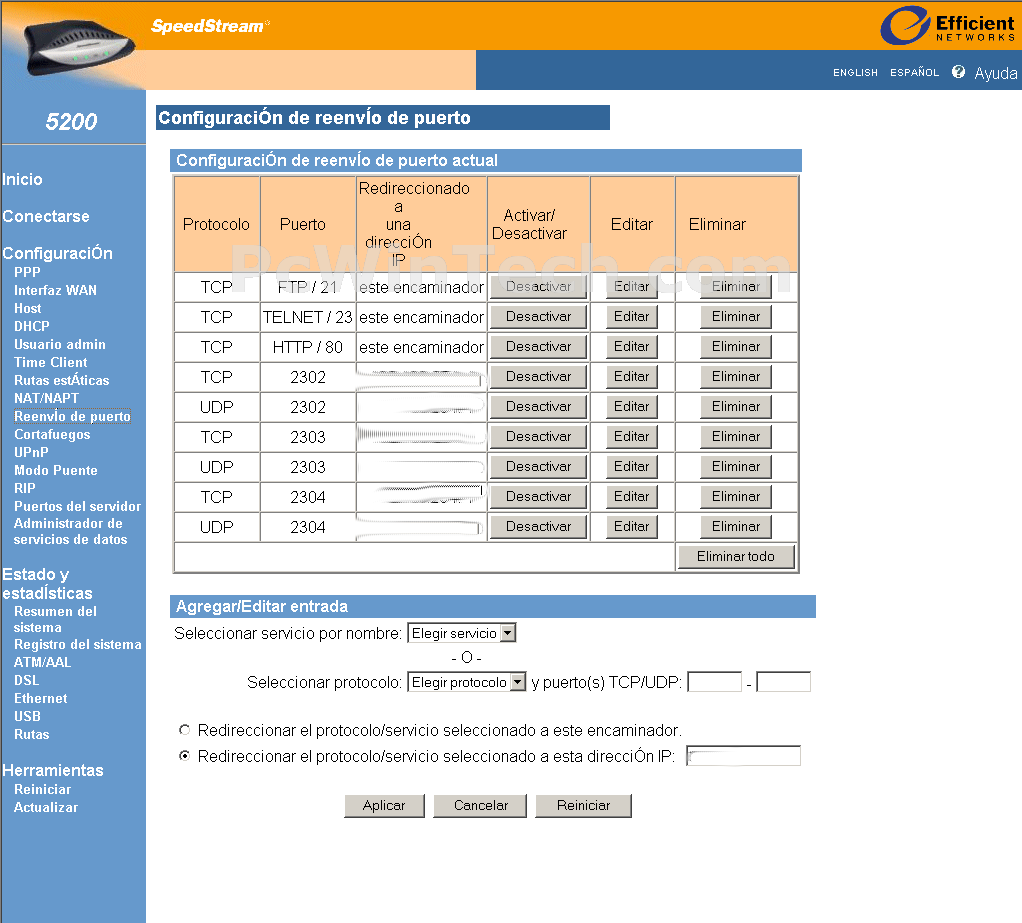Open the Elegir servicio dropdown
The width and height of the screenshot is (1022, 923).
[461, 633]
